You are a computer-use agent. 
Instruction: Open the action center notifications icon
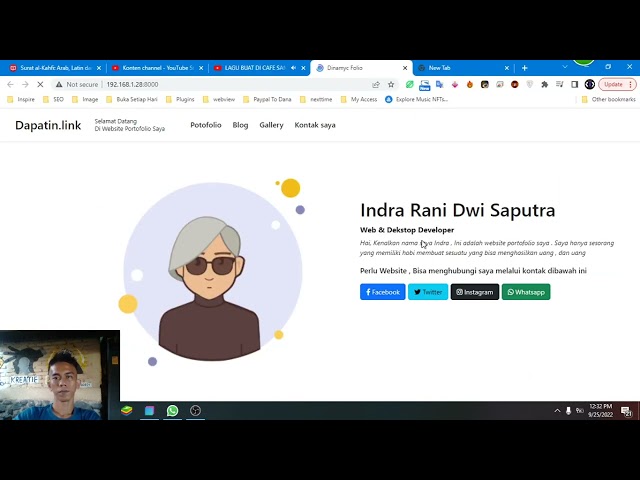(626, 411)
